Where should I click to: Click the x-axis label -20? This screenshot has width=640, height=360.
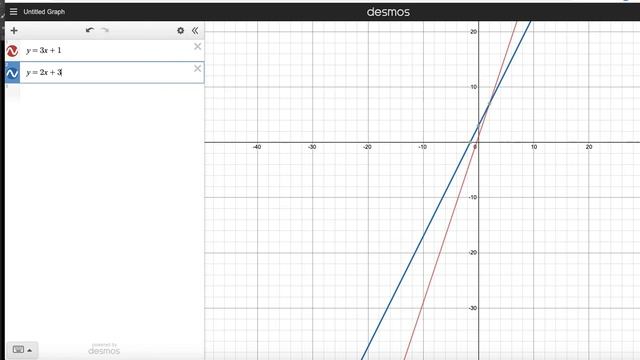click(367, 147)
